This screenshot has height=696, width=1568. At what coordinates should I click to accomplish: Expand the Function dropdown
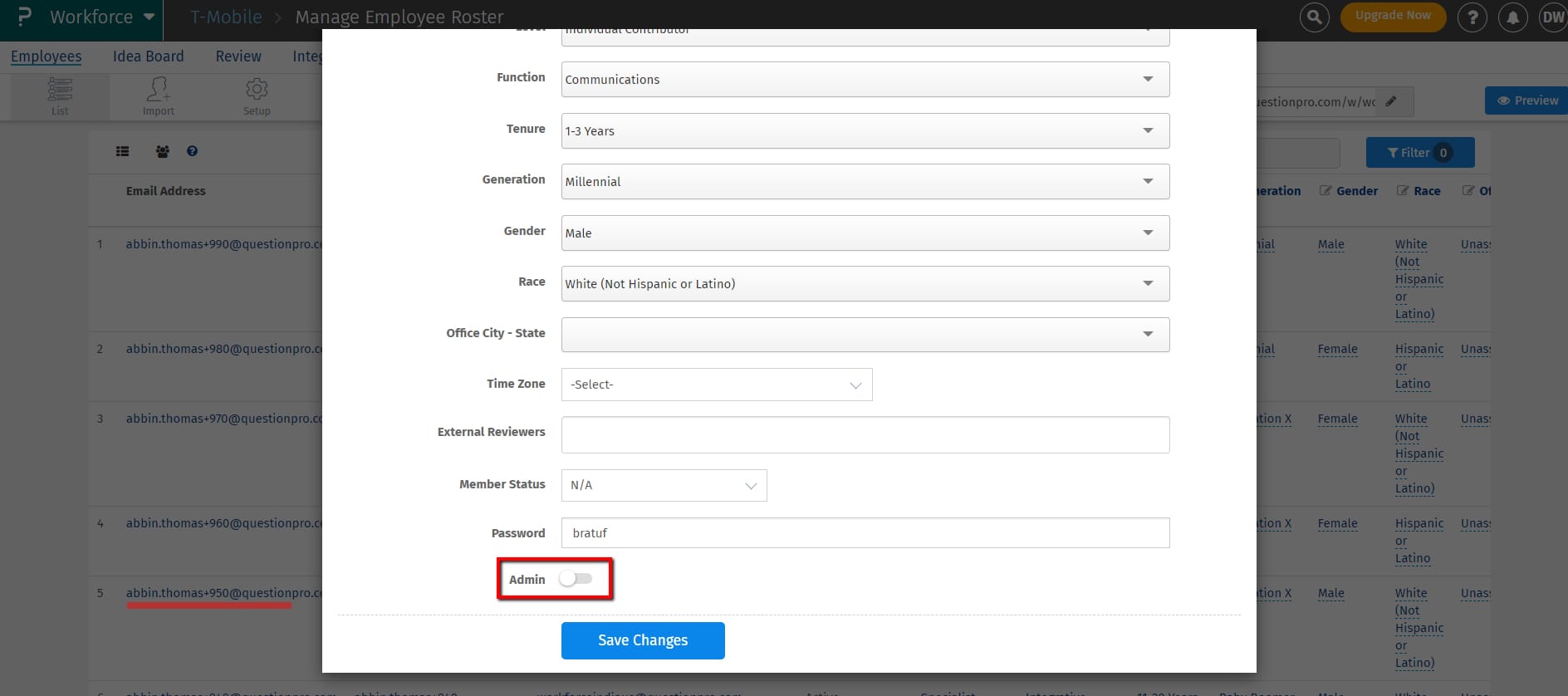(865, 80)
